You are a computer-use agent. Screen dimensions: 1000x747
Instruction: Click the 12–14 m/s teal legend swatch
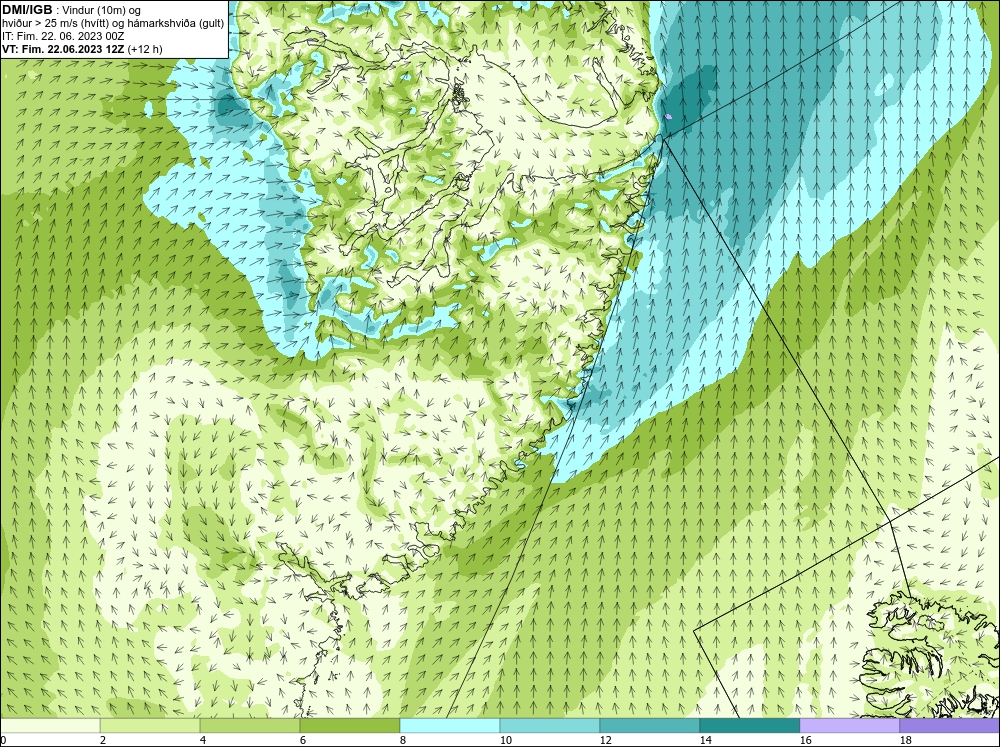click(649, 725)
